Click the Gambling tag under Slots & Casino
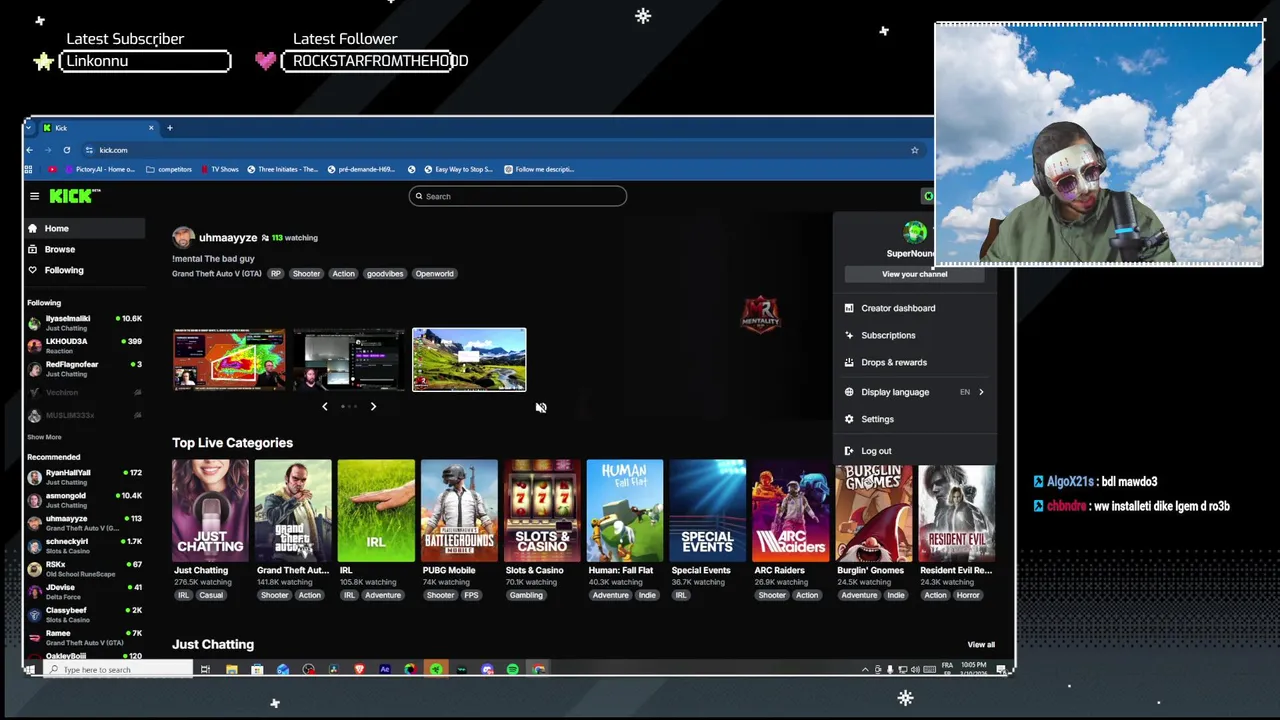 pos(526,595)
